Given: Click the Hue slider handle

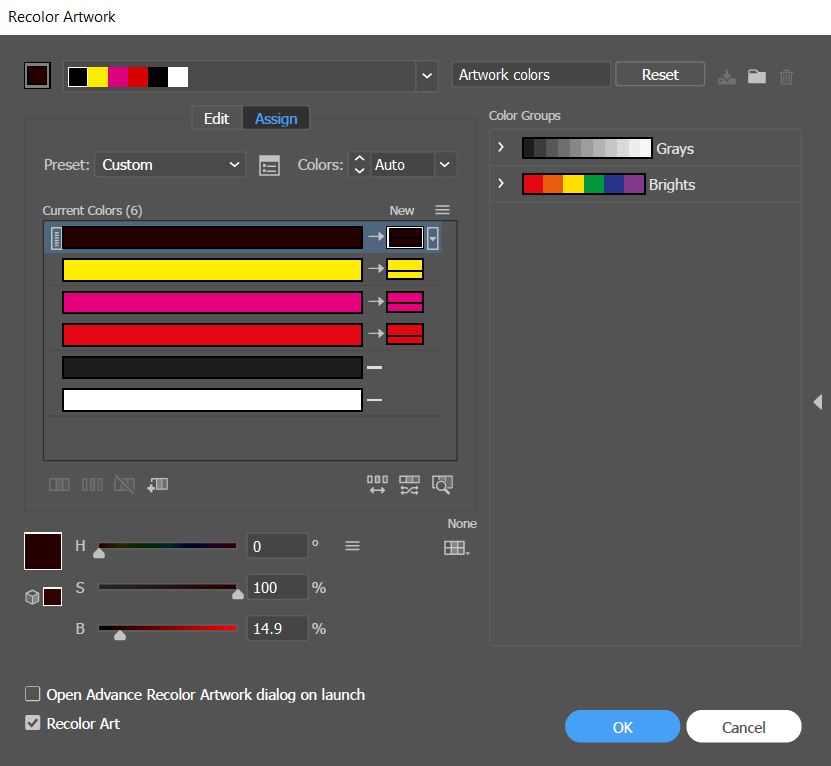Looking at the screenshot, I should point(99,553).
